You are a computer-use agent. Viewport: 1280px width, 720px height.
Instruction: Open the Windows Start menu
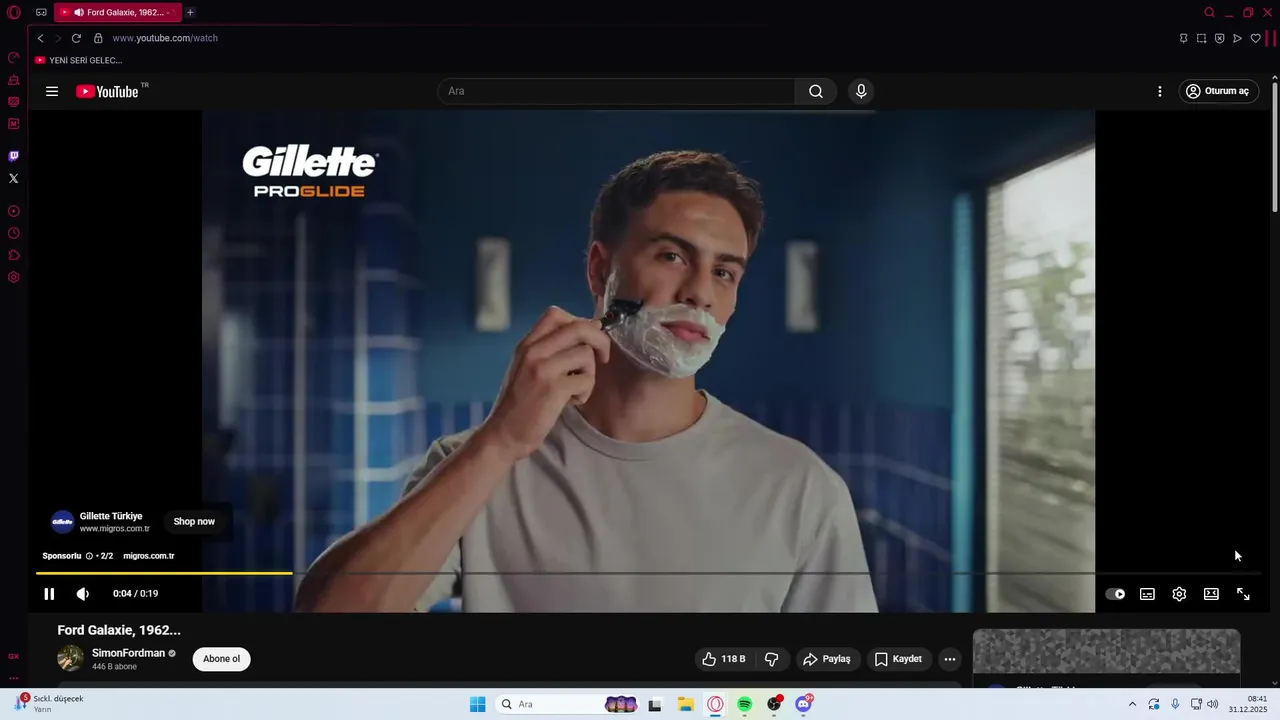[x=478, y=704]
